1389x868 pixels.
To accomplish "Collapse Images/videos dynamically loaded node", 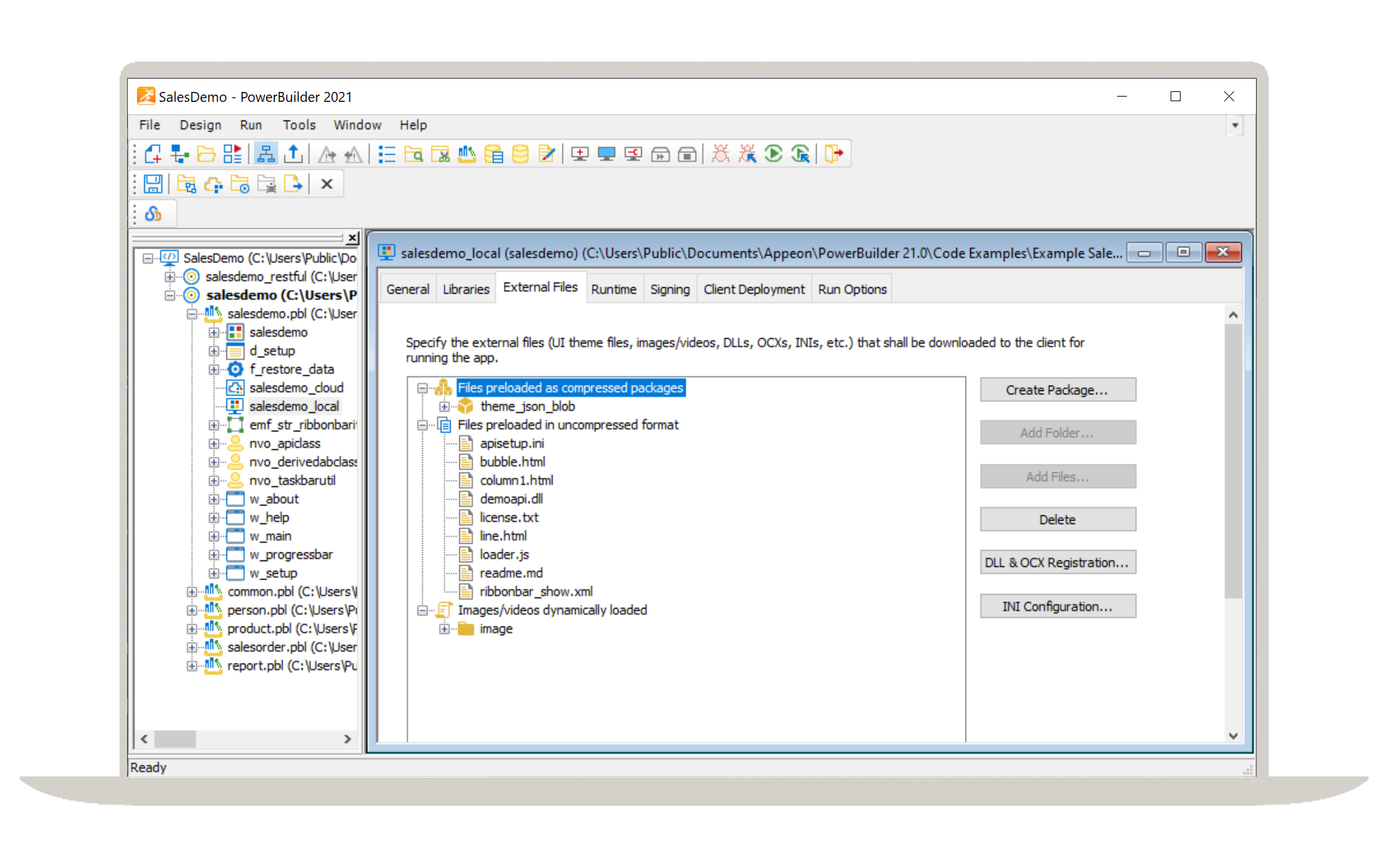I will (422, 610).
